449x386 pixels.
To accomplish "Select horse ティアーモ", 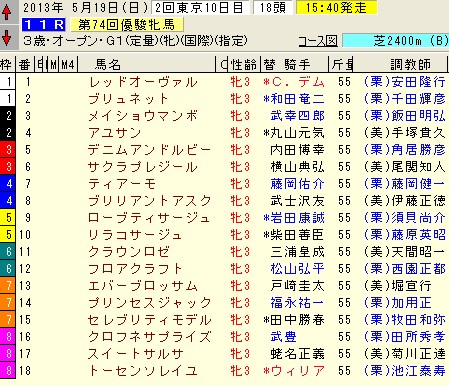I will pos(122,184).
